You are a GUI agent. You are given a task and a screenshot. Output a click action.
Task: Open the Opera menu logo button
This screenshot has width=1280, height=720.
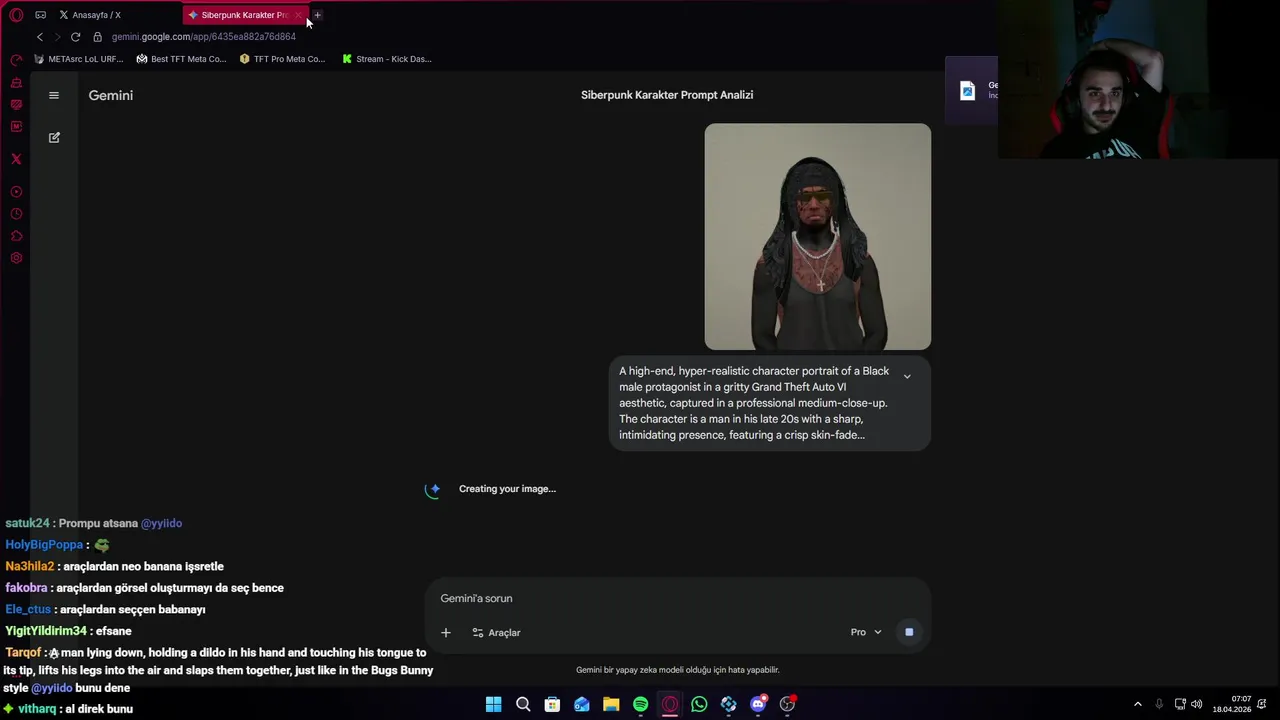tap(16, 15)
